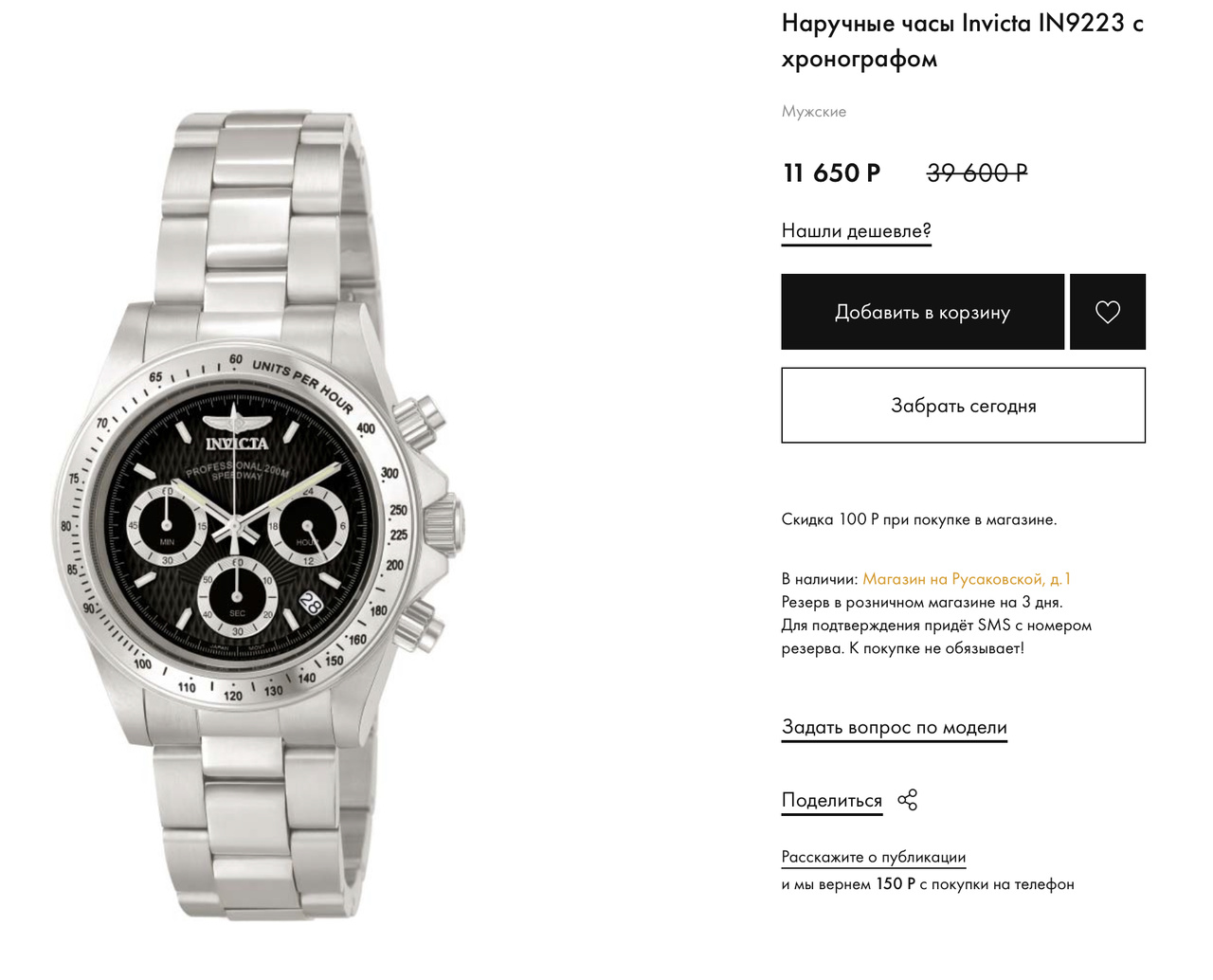Click the heart wishlist icon
The width and height of the screenshot is (1213, 980).
pos(1107,312)
